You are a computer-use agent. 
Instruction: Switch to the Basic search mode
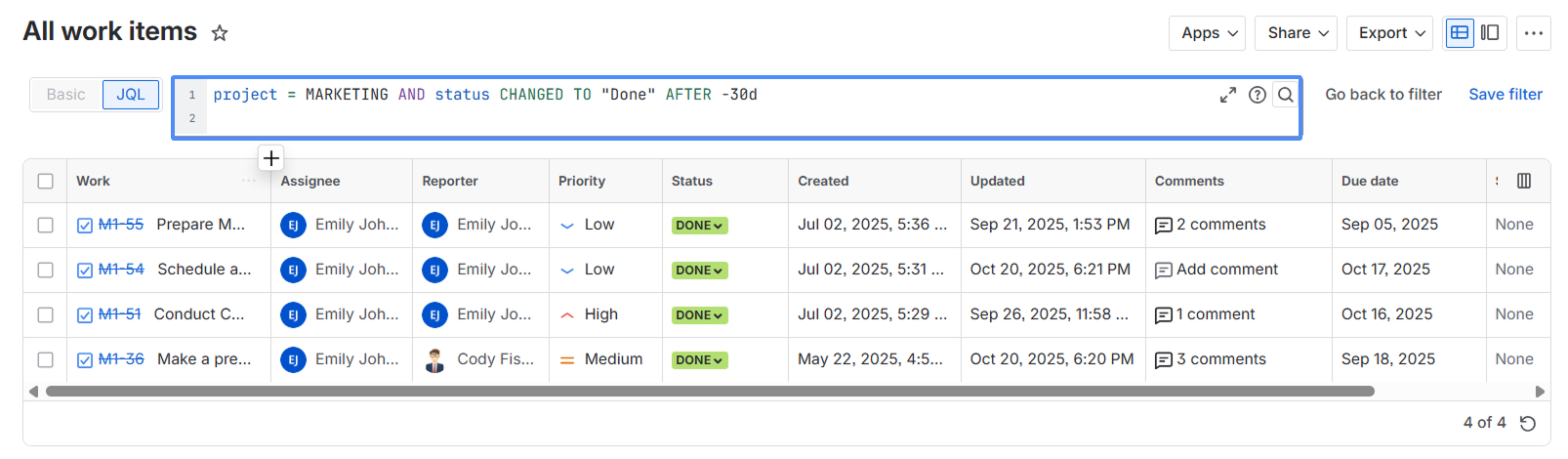pos(65,95)
